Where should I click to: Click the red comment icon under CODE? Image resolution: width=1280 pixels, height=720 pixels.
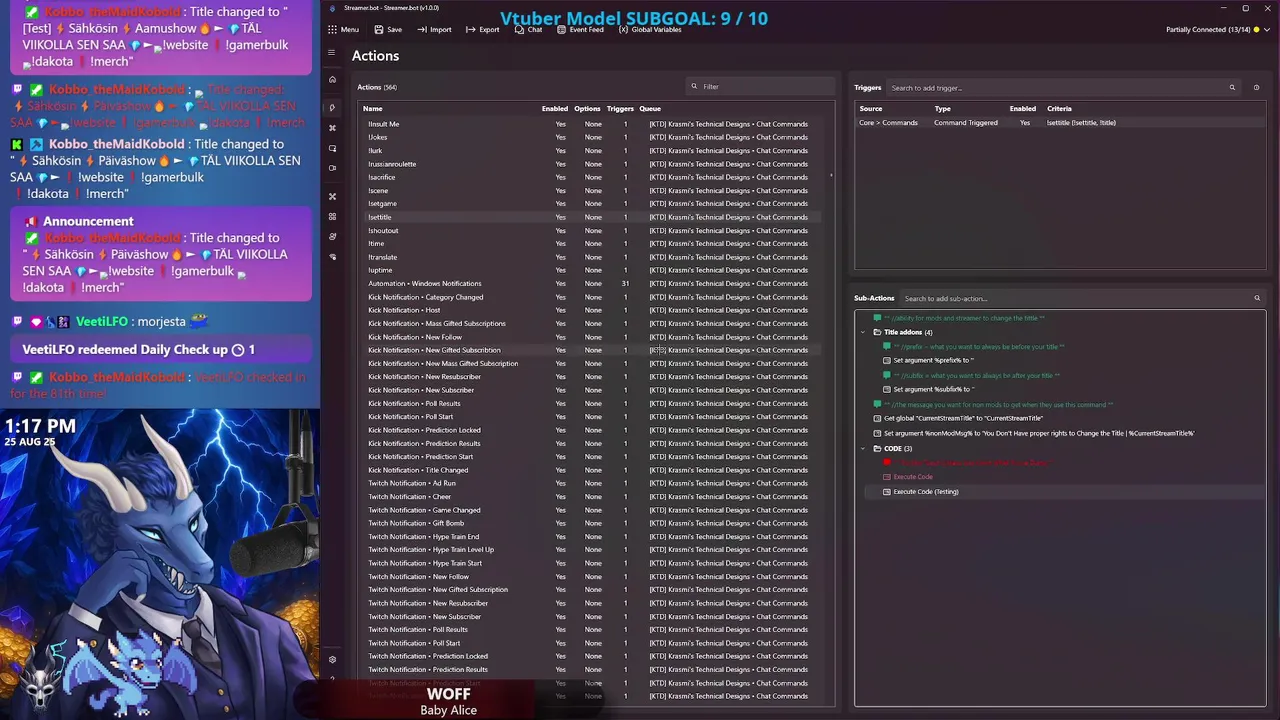887,463
